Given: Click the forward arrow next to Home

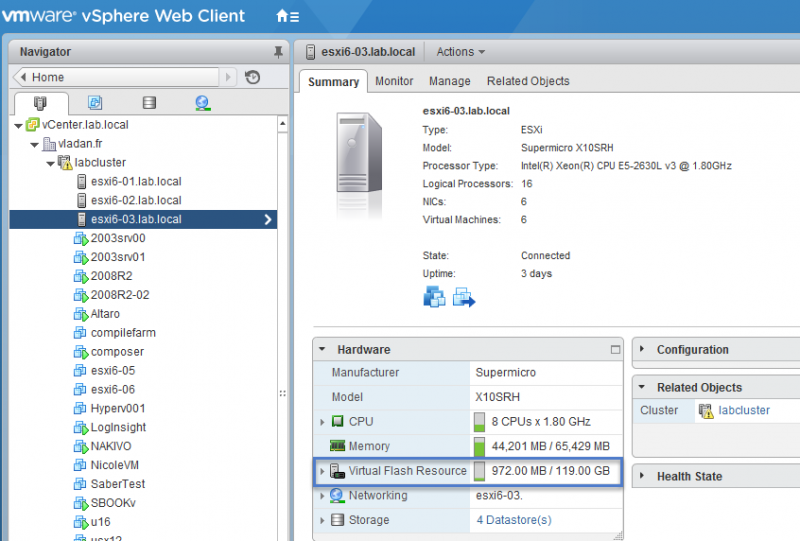Looking at the screenshot, I should pyautogui.click(x=228, y=77).
